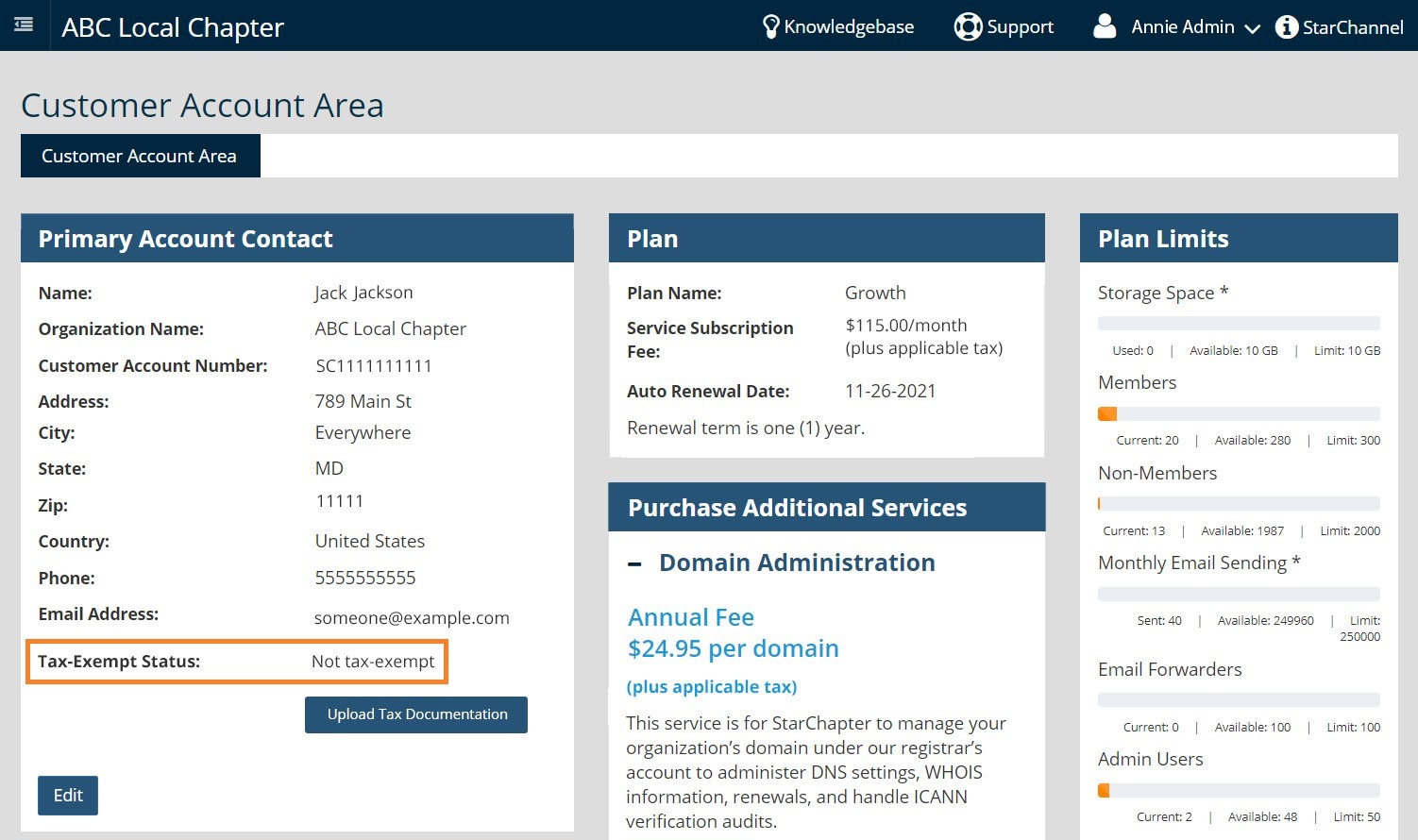This screenshot has height=840, width=1418.
Task: Open the StarChannel link
Action: (1353, 27)
